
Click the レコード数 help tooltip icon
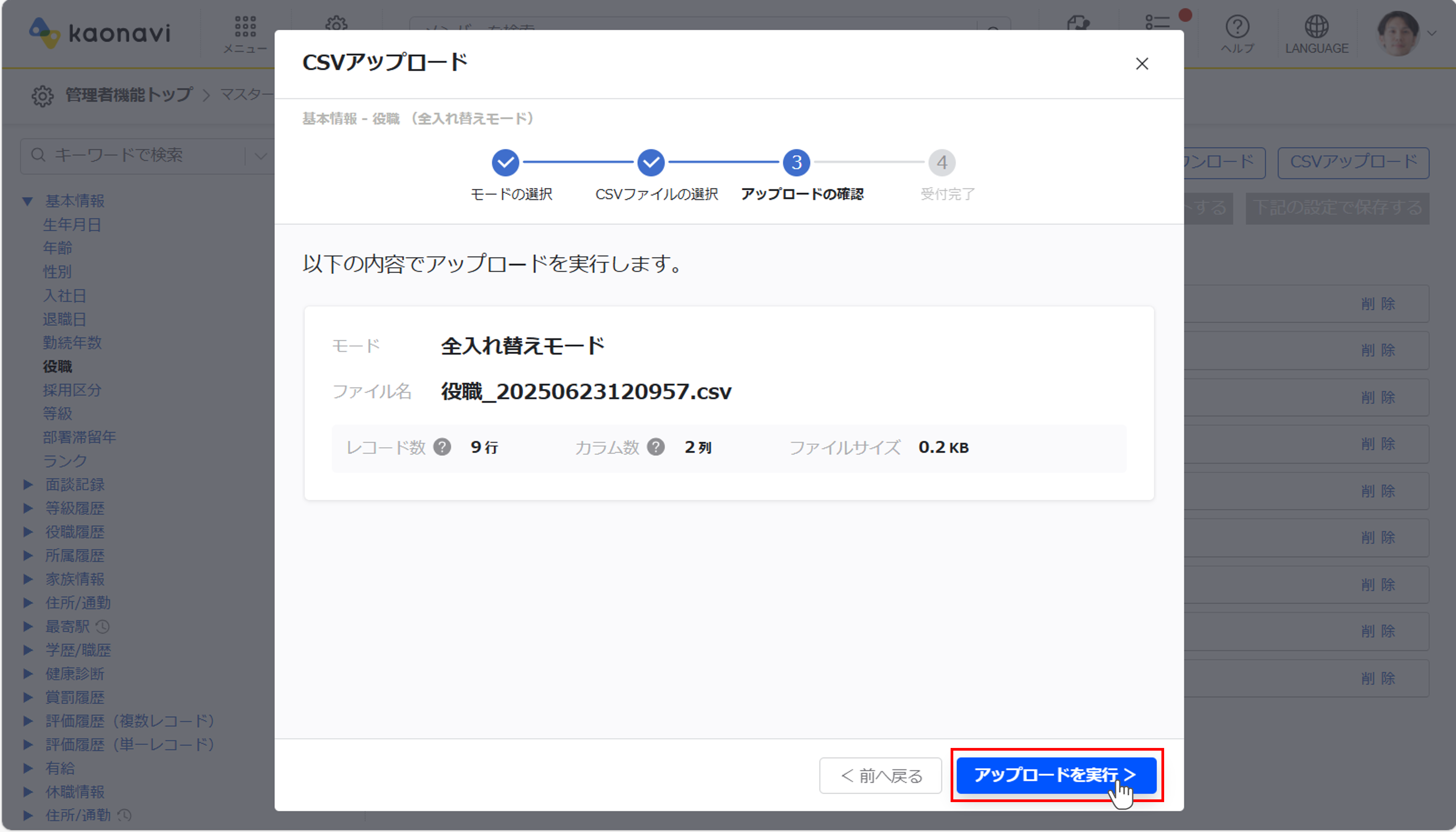click(x=442, y=447)
